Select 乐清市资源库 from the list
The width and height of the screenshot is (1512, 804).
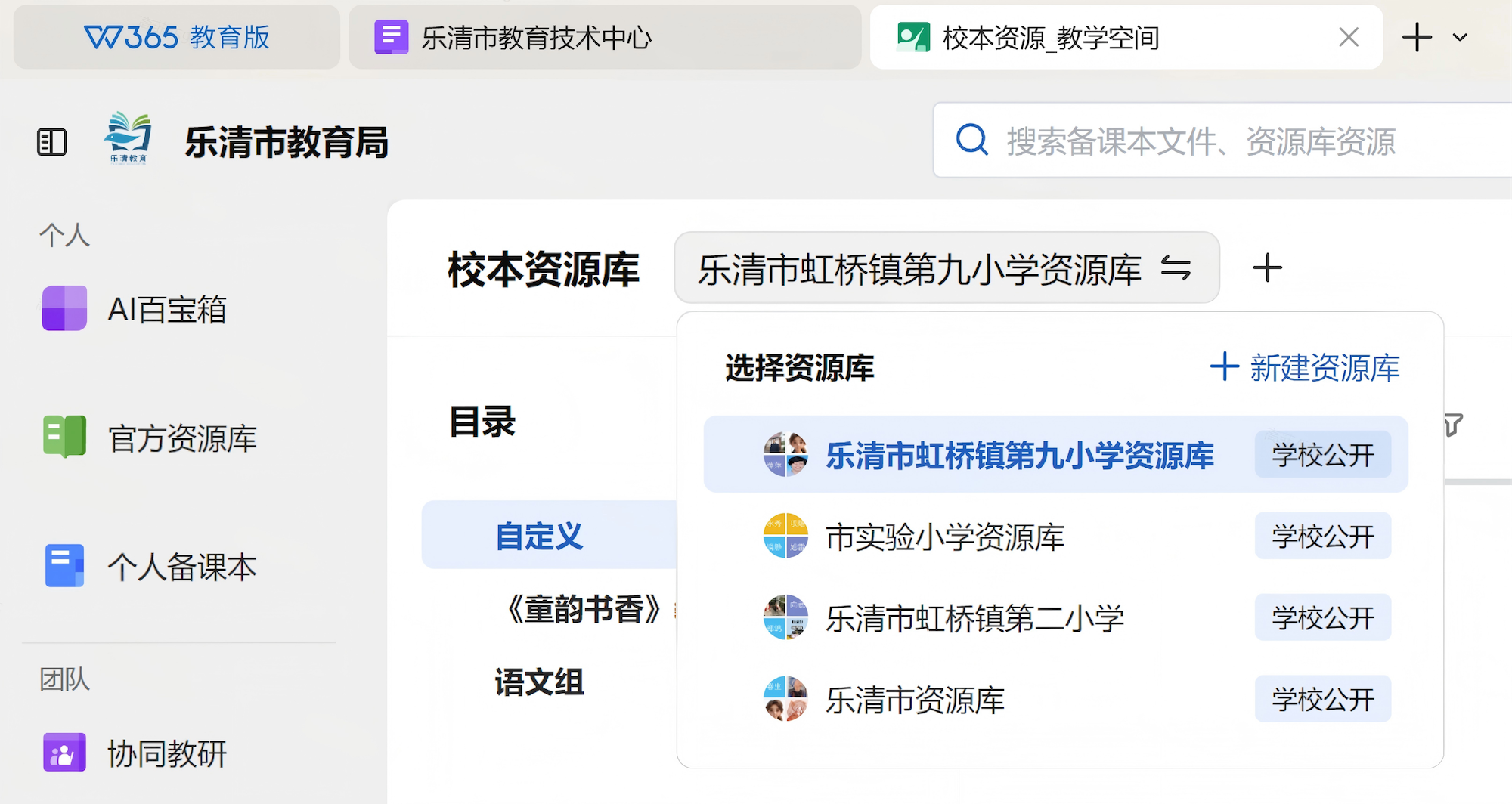tap(915, 700)
